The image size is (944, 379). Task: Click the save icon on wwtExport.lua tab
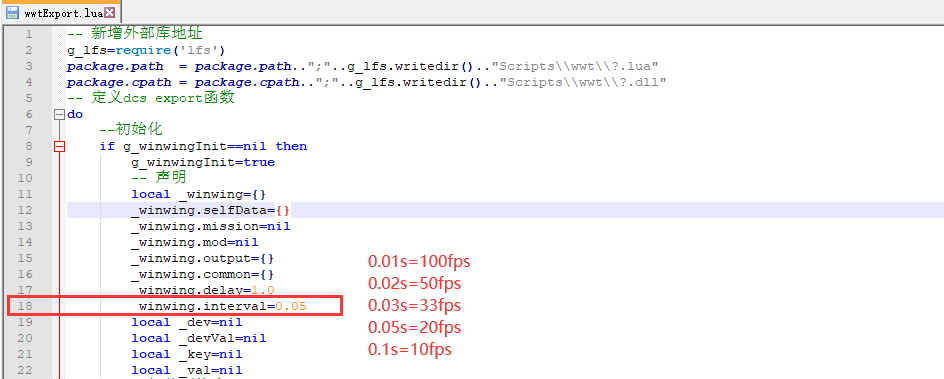[x=13, y=12]
